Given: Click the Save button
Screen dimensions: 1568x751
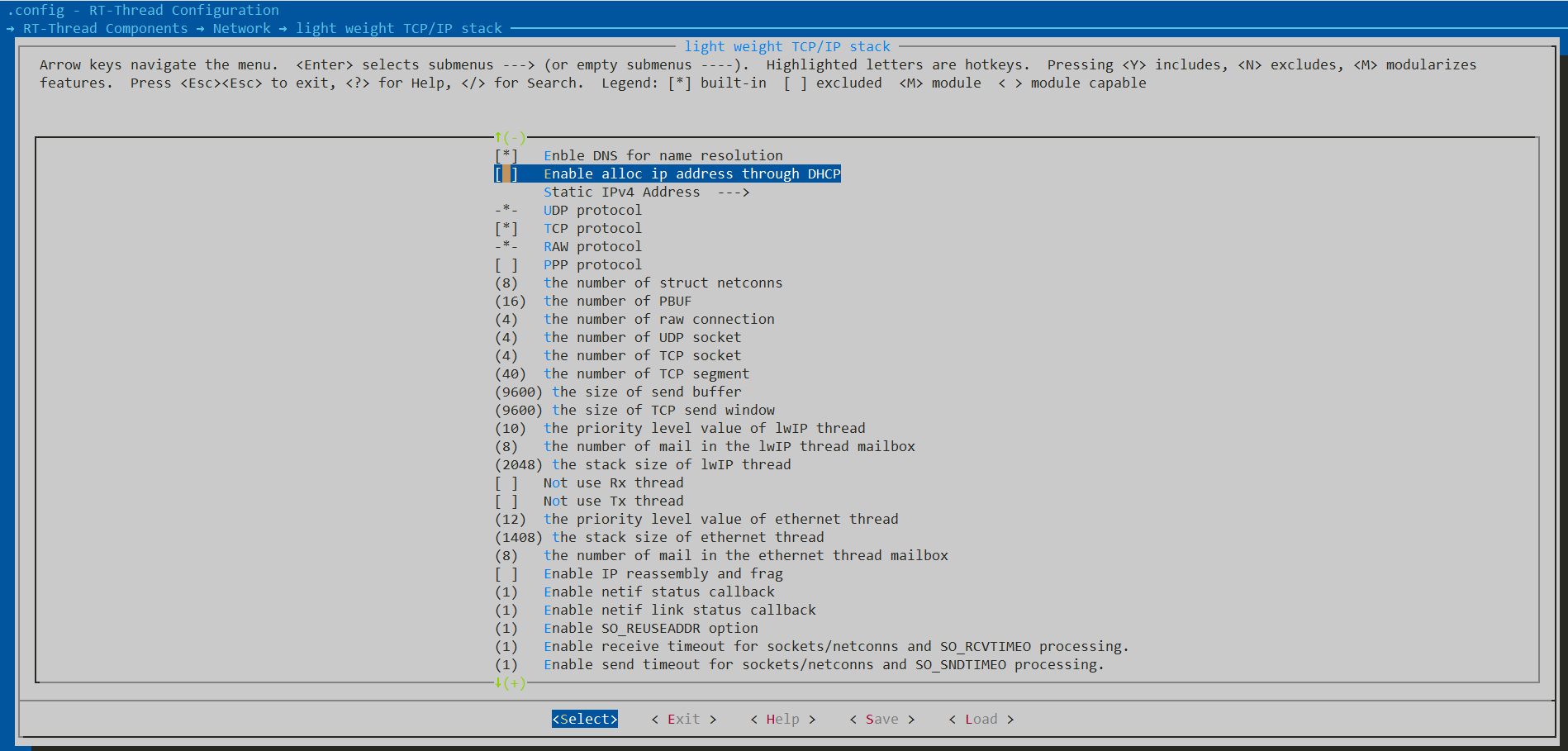Looking at the screenshot, I should pos(882,719).
